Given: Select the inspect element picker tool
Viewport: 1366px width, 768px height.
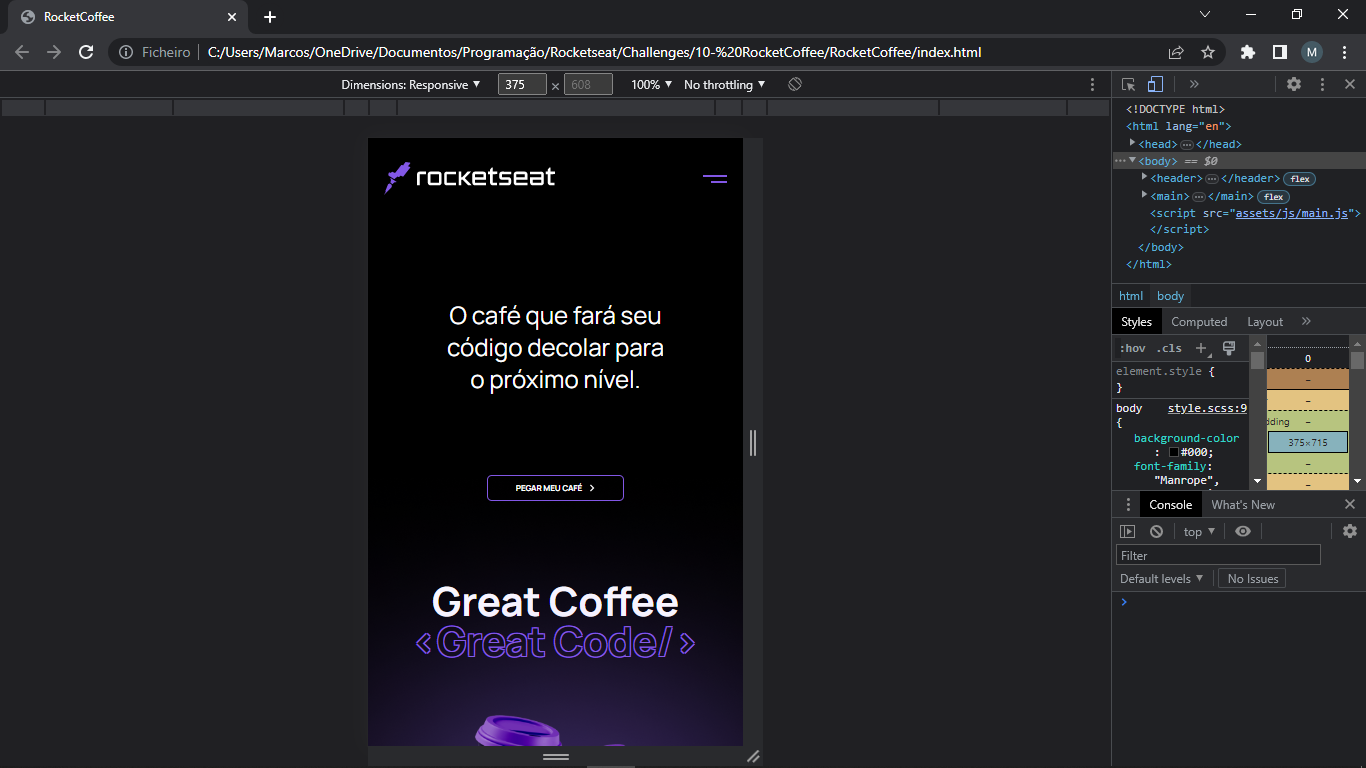Looking at the screenshot, I should (x=1129, y=85).
